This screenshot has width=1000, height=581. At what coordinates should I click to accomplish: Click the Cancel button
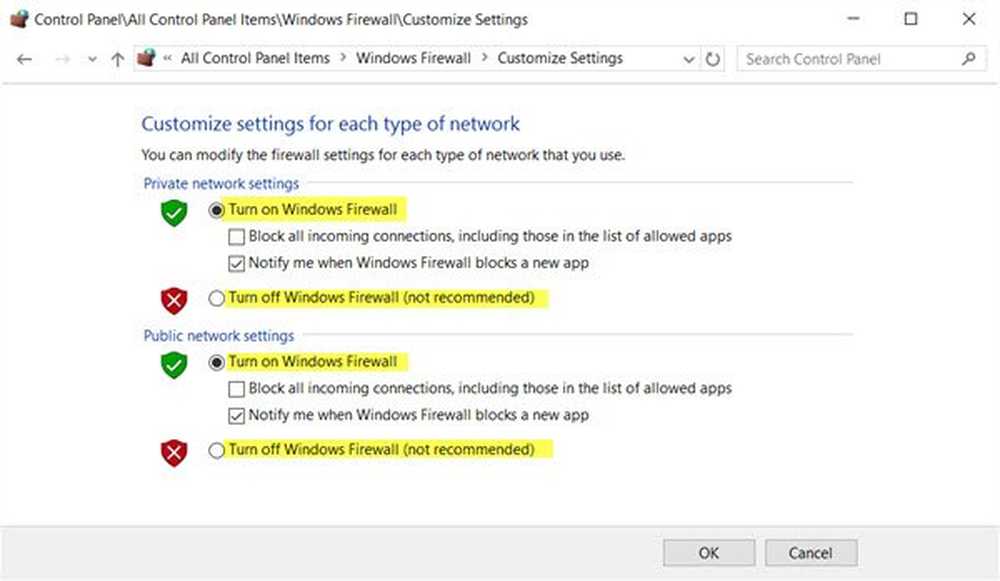pos(811,553)
